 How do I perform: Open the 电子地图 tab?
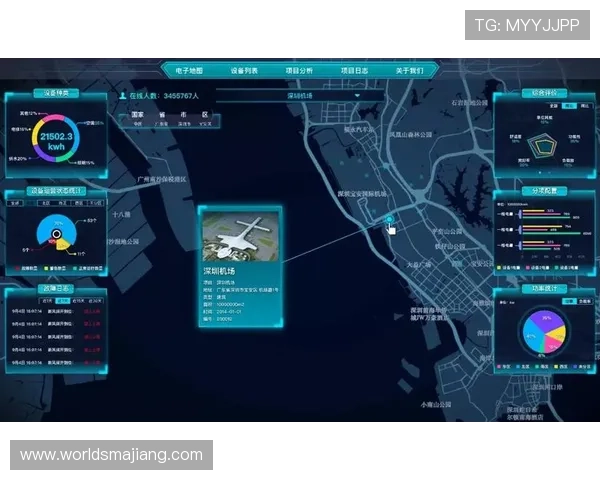[189, 71]
